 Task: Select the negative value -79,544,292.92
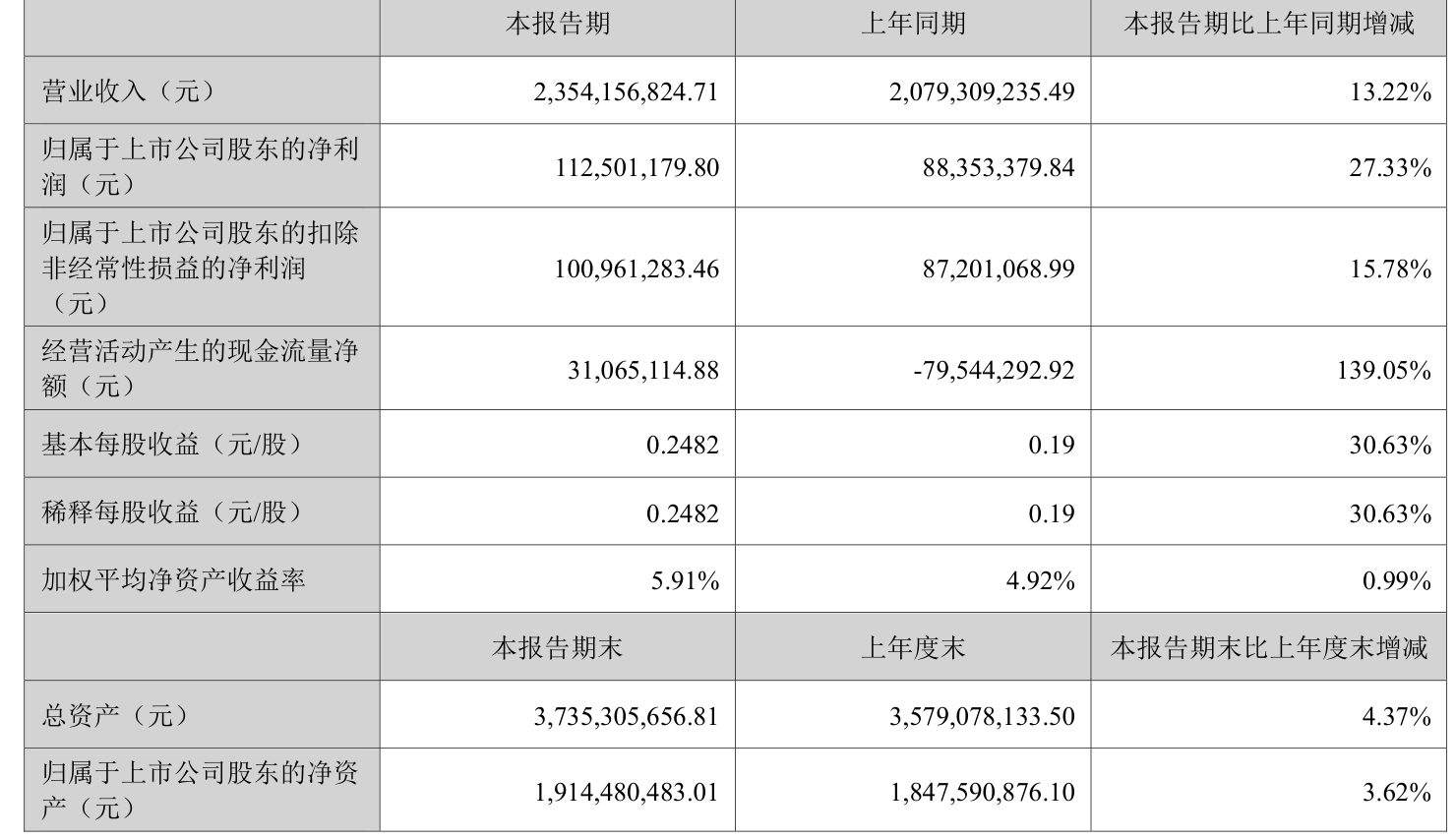point(994,370)
